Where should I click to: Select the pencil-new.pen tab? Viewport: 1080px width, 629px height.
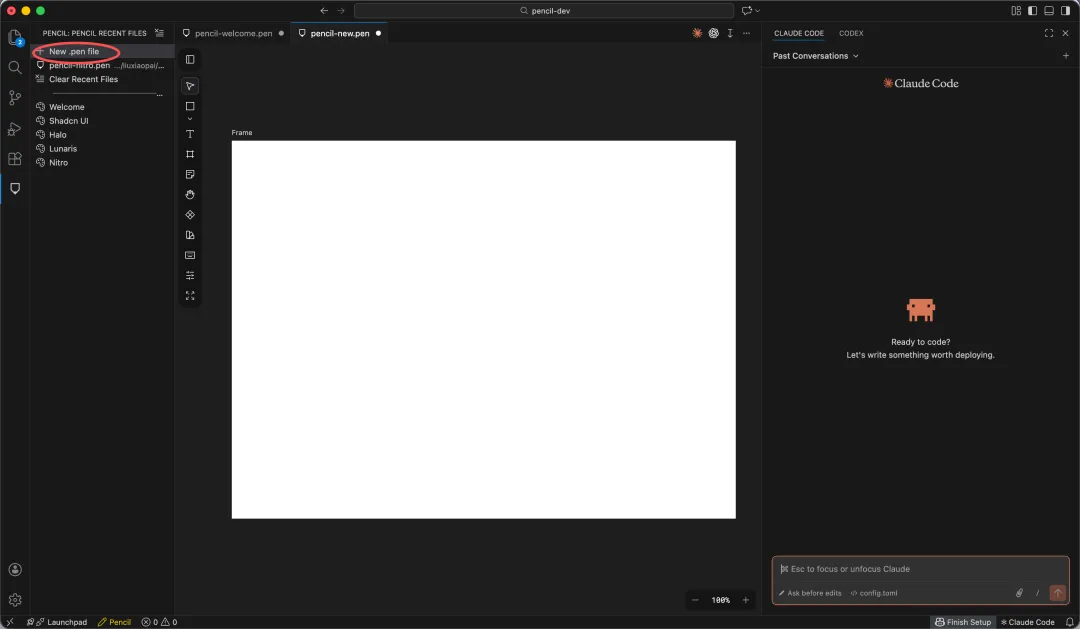coord(340,33)
